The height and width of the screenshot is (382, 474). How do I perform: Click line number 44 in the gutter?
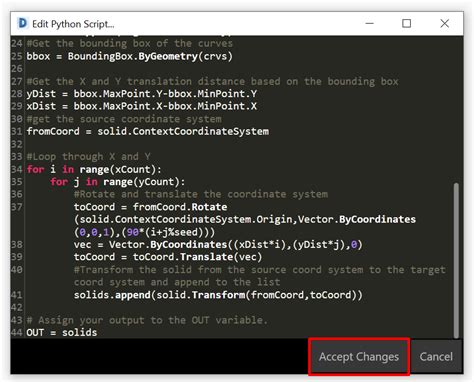[x=17, y=332]
